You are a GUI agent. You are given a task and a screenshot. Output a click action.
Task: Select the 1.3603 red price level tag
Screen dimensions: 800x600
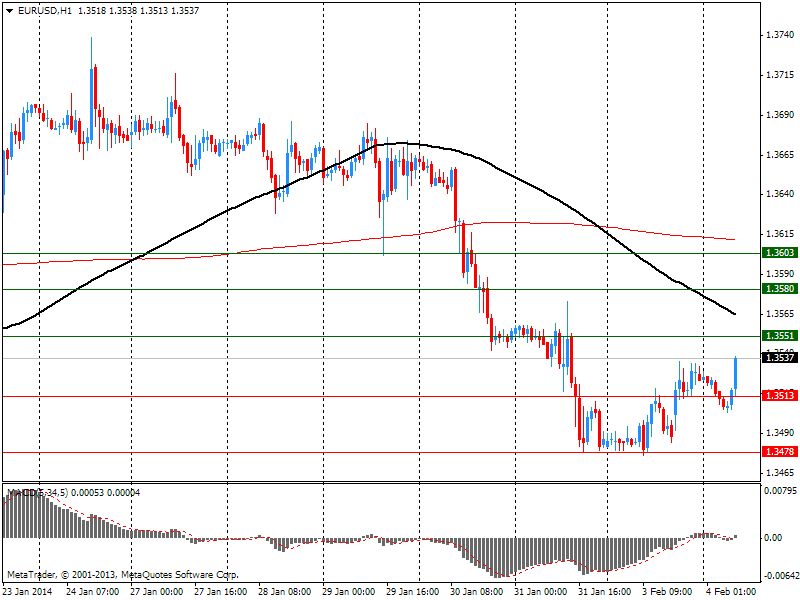779,254
